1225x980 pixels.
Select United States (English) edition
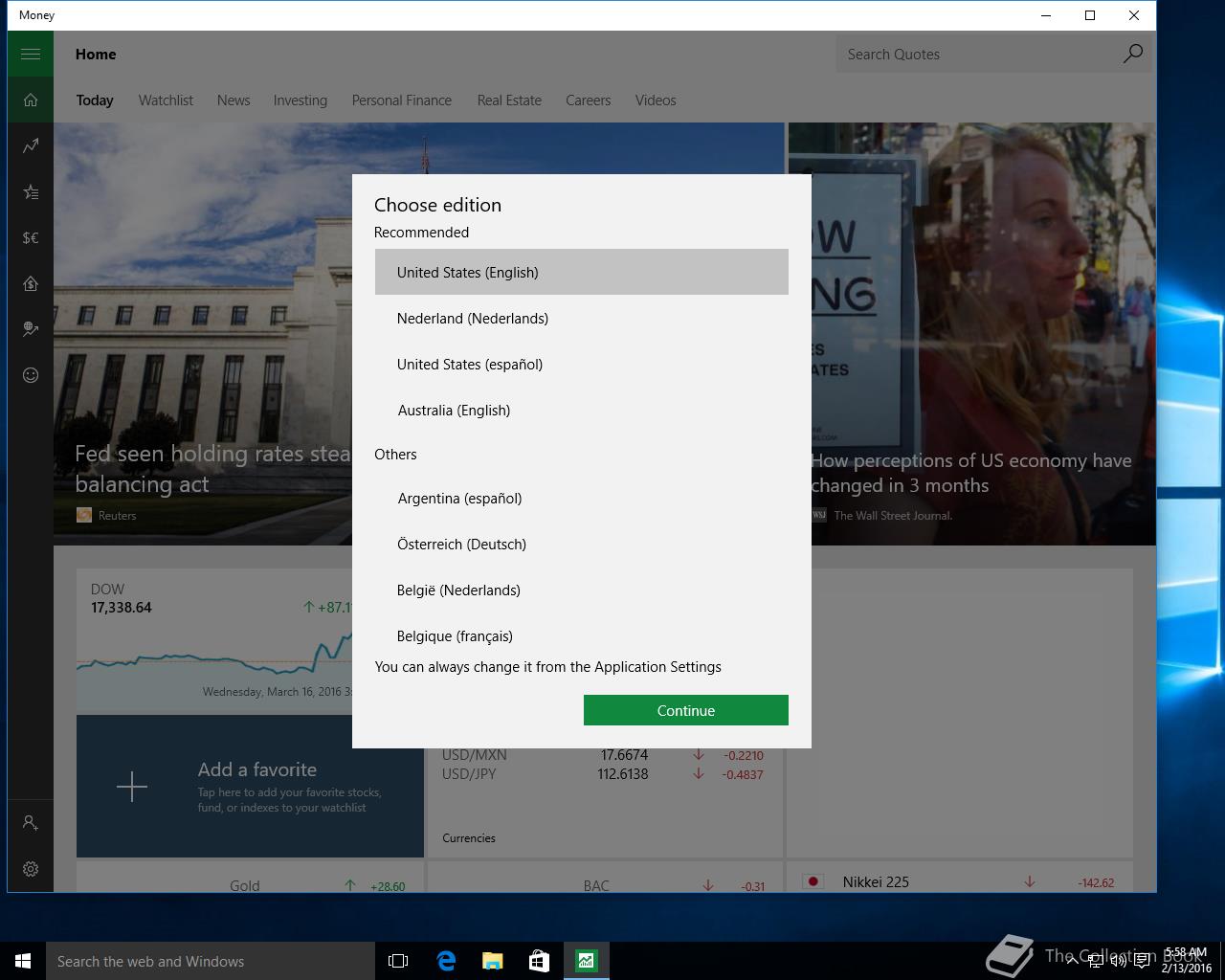pos(582,272)
